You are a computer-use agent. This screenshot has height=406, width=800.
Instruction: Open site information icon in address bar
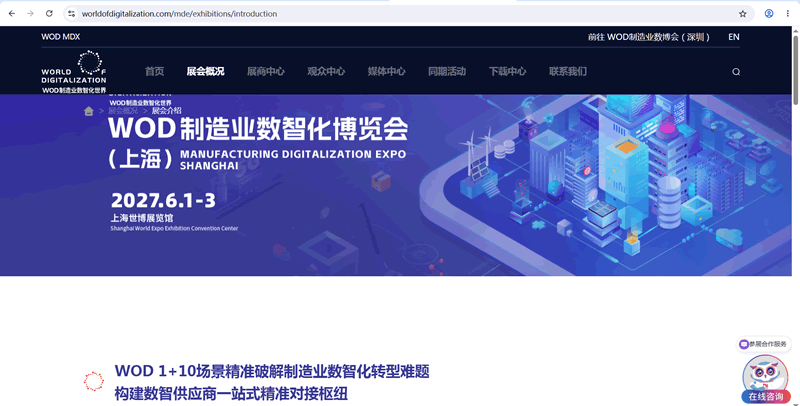coord(71,14)
